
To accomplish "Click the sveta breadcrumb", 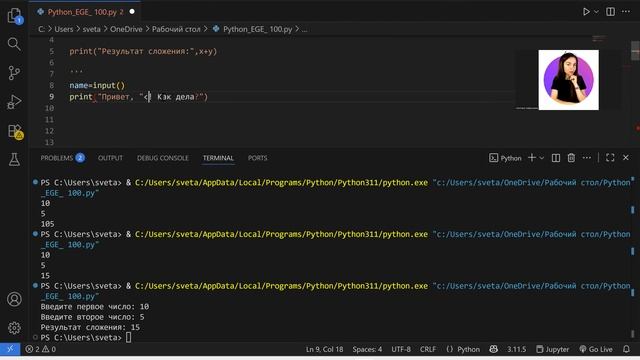I will pyautogui.click(x=91, y=29).
